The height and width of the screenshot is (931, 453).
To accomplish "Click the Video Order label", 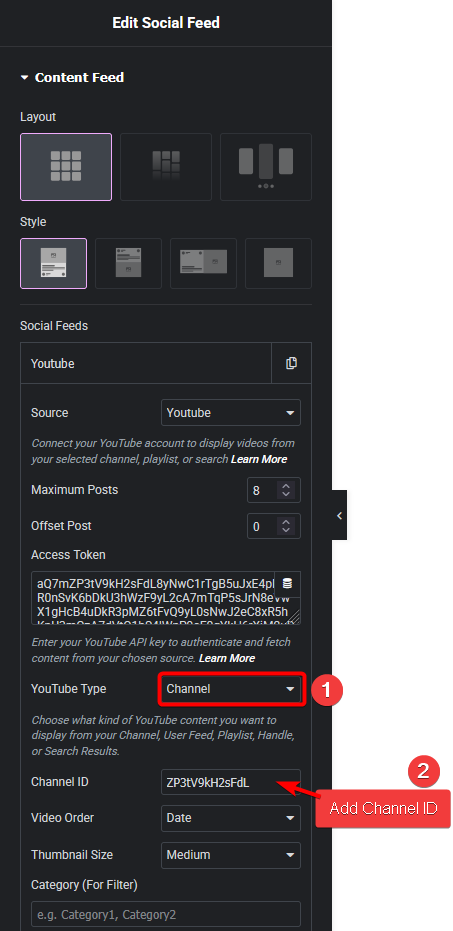I will (x=64, y=818).
